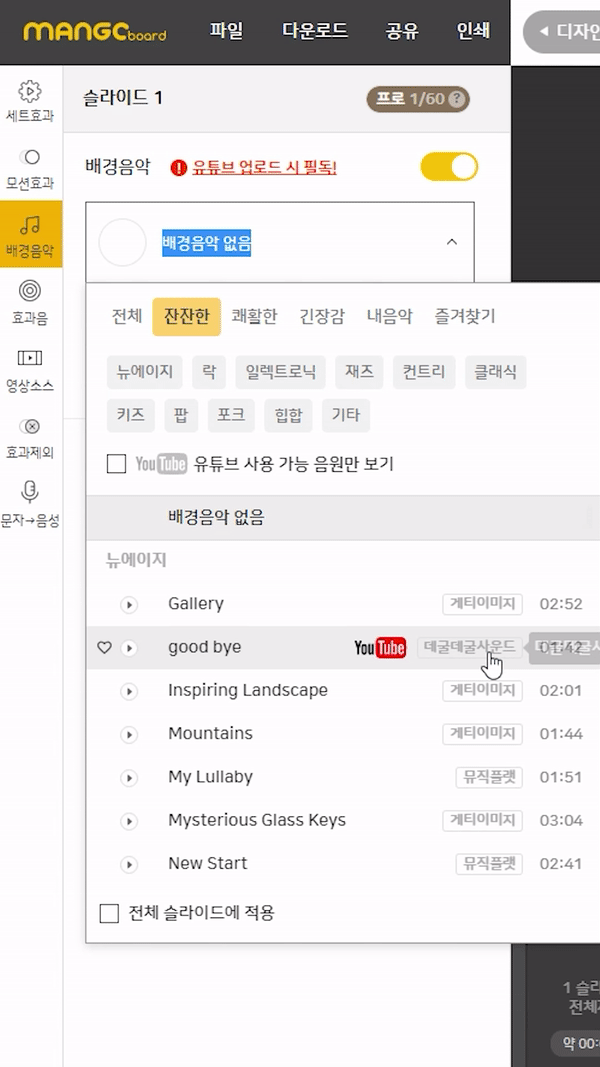Viewport: 600px width, 1067px height.
Task: Click 게티이미지 tag on Gallery row
Action: 482,604
